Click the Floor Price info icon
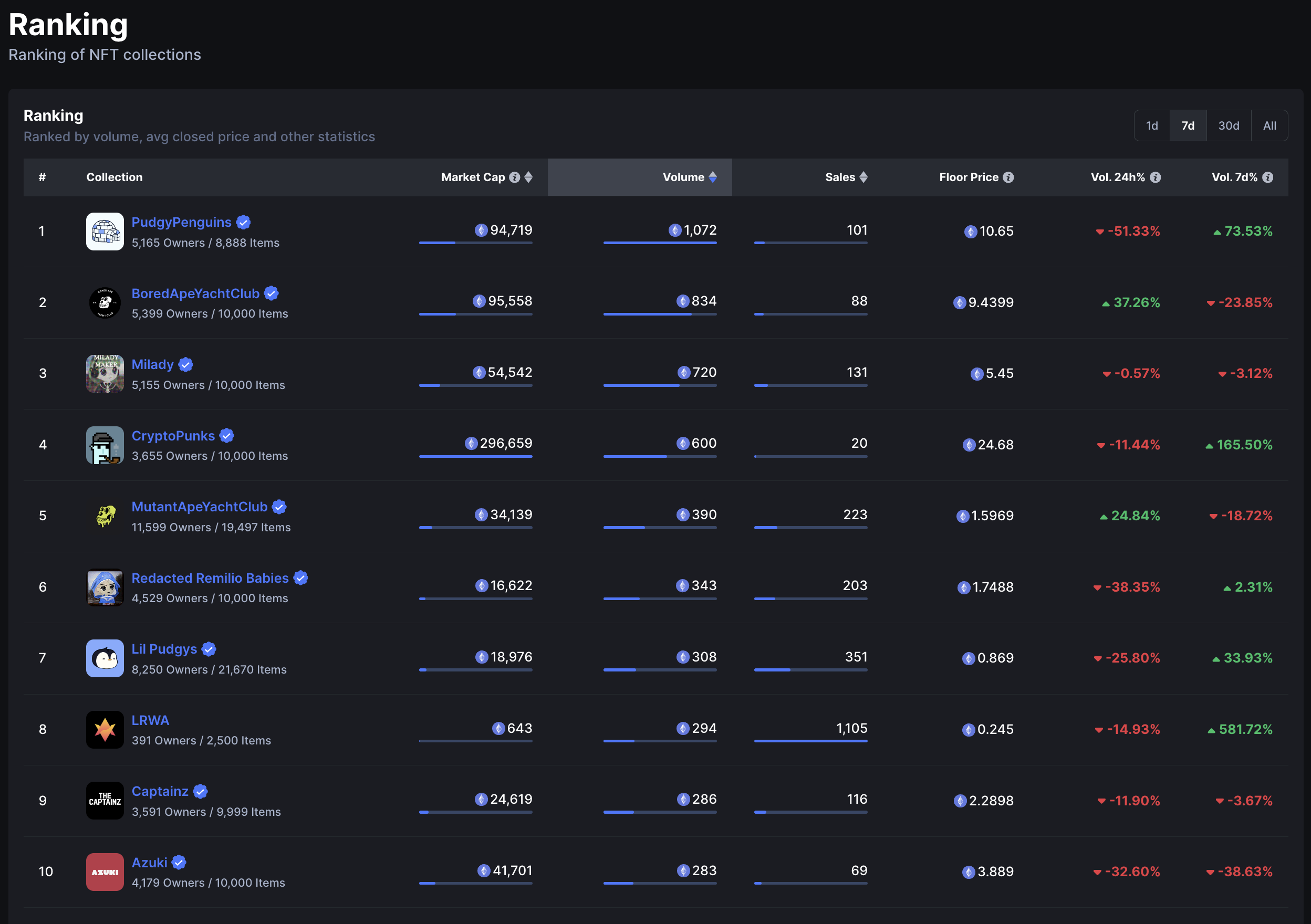The width and height of the screenshot is (1311, 924). 1008,177
